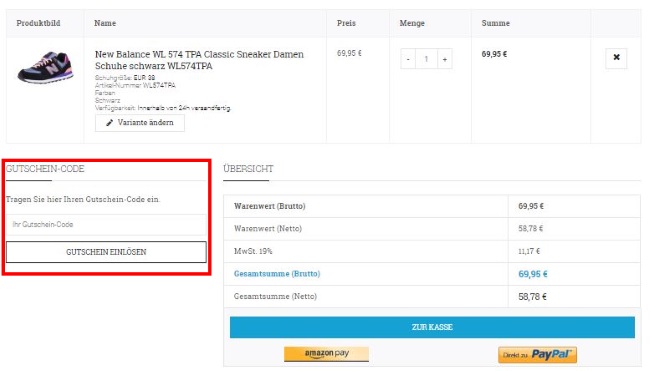Click the Gesamtsumme (Brutto) label
The height and width of the screenshot is (371, 650).
pyautogui.click(x=277, y=274)
